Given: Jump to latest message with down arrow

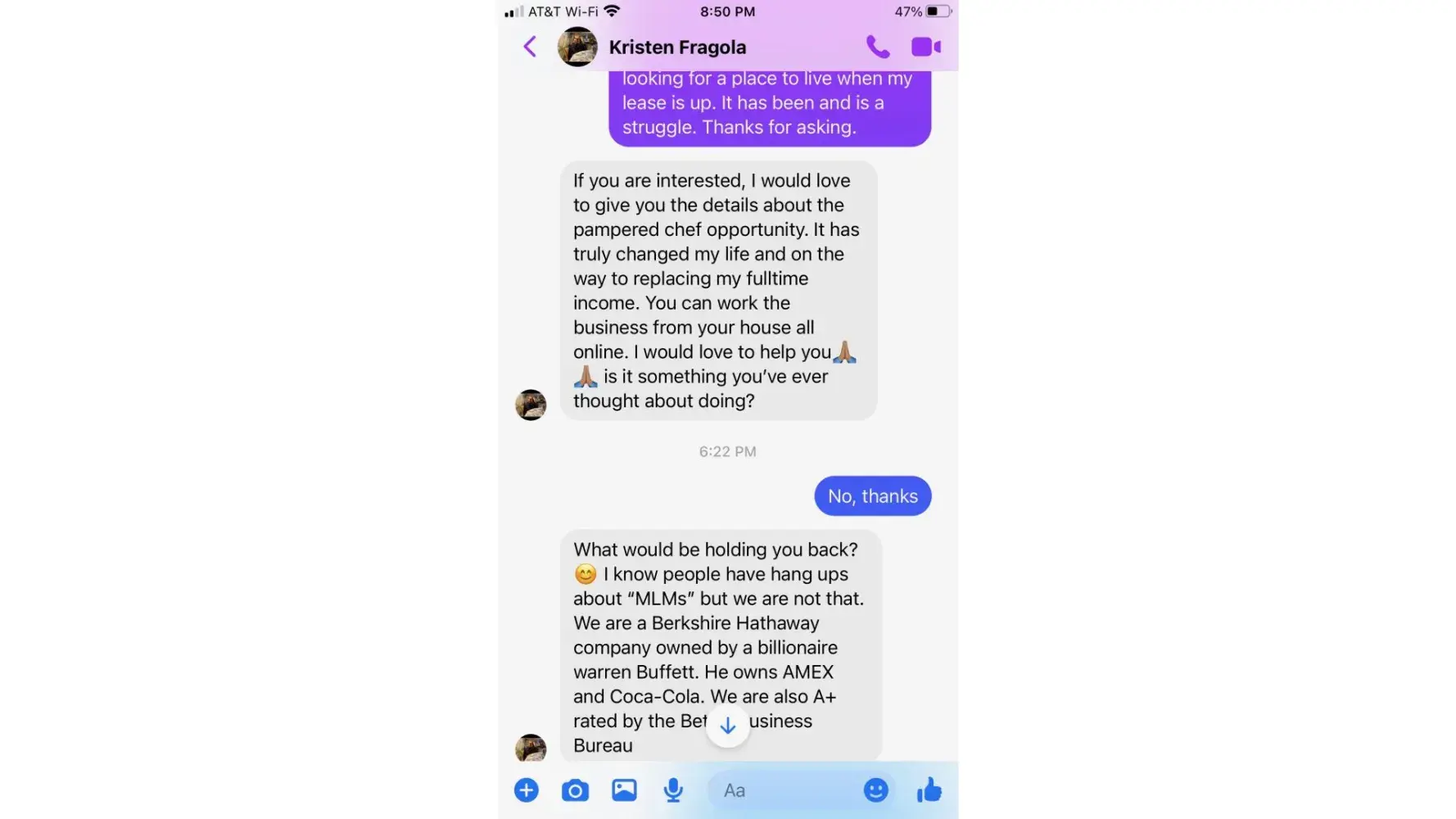Looking at the screenshot, I should 727,726.
